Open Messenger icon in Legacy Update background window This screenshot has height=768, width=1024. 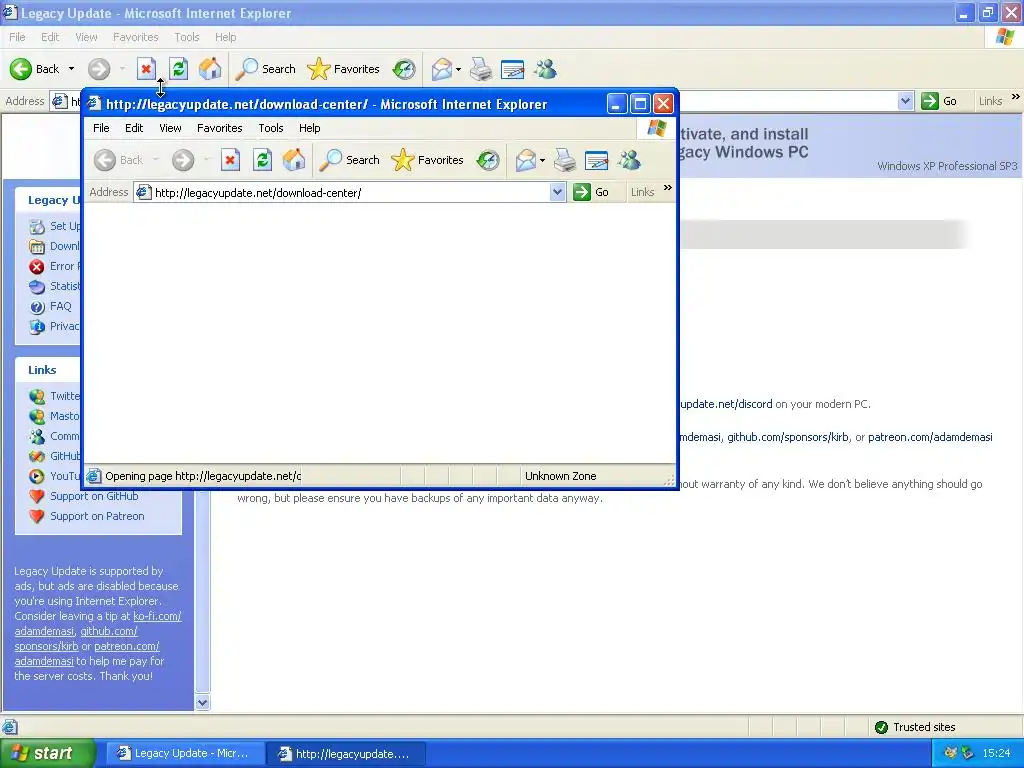(x=545, y=69)
